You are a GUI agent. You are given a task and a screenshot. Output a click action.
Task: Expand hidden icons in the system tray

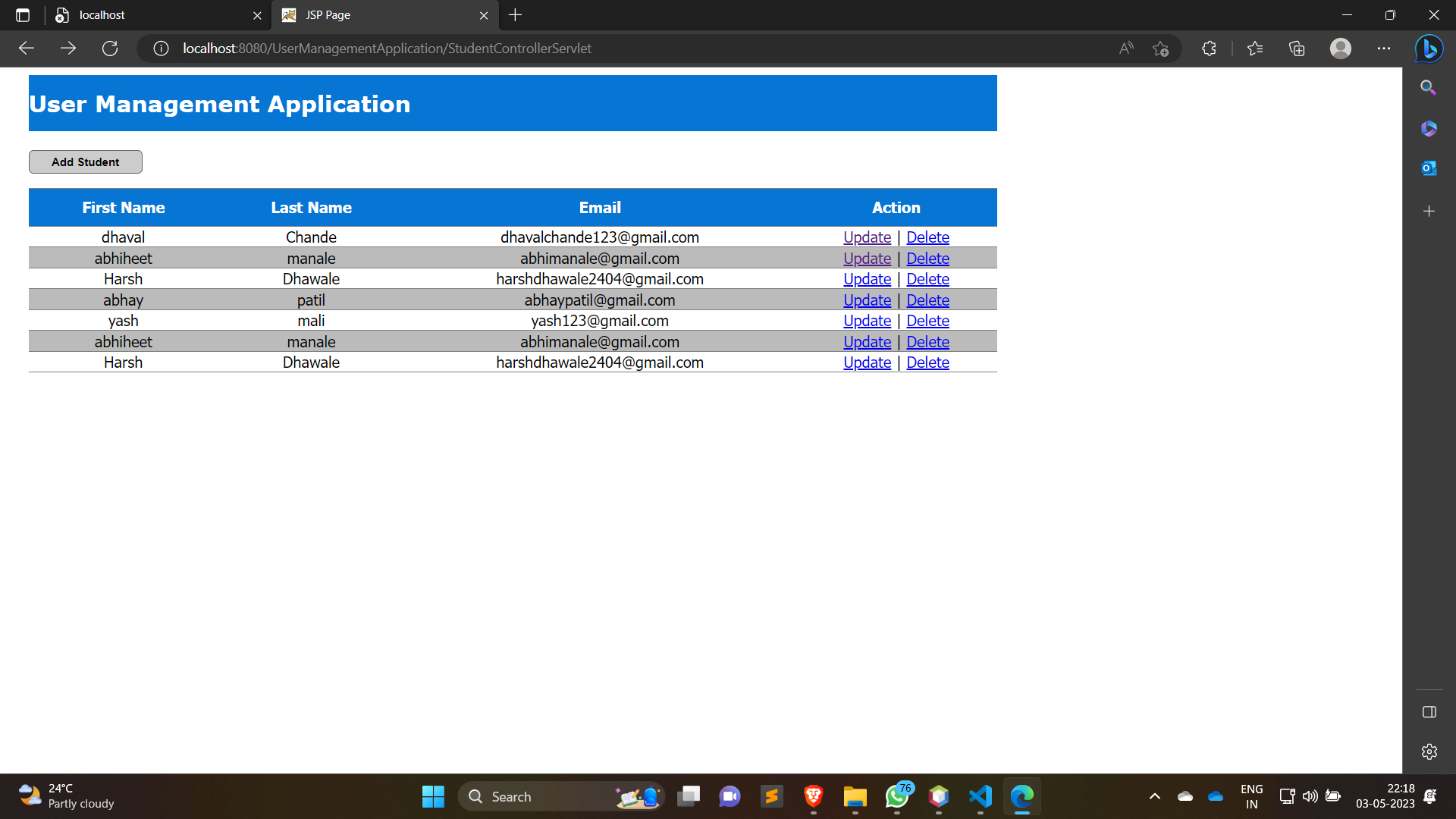[1154, 796]
